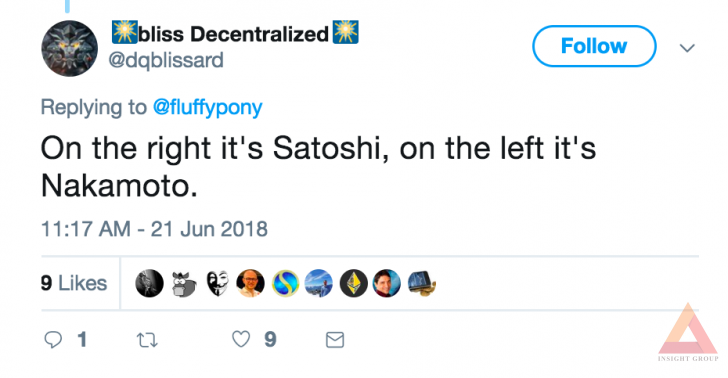Open the first dark grayscale liker avatar
Screen dimensions: 728x378
tap(150, 283)
